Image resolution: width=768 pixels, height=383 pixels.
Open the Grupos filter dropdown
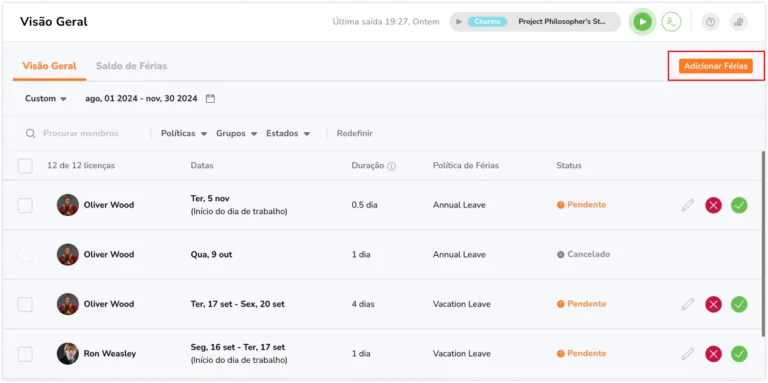click(237, 133)
